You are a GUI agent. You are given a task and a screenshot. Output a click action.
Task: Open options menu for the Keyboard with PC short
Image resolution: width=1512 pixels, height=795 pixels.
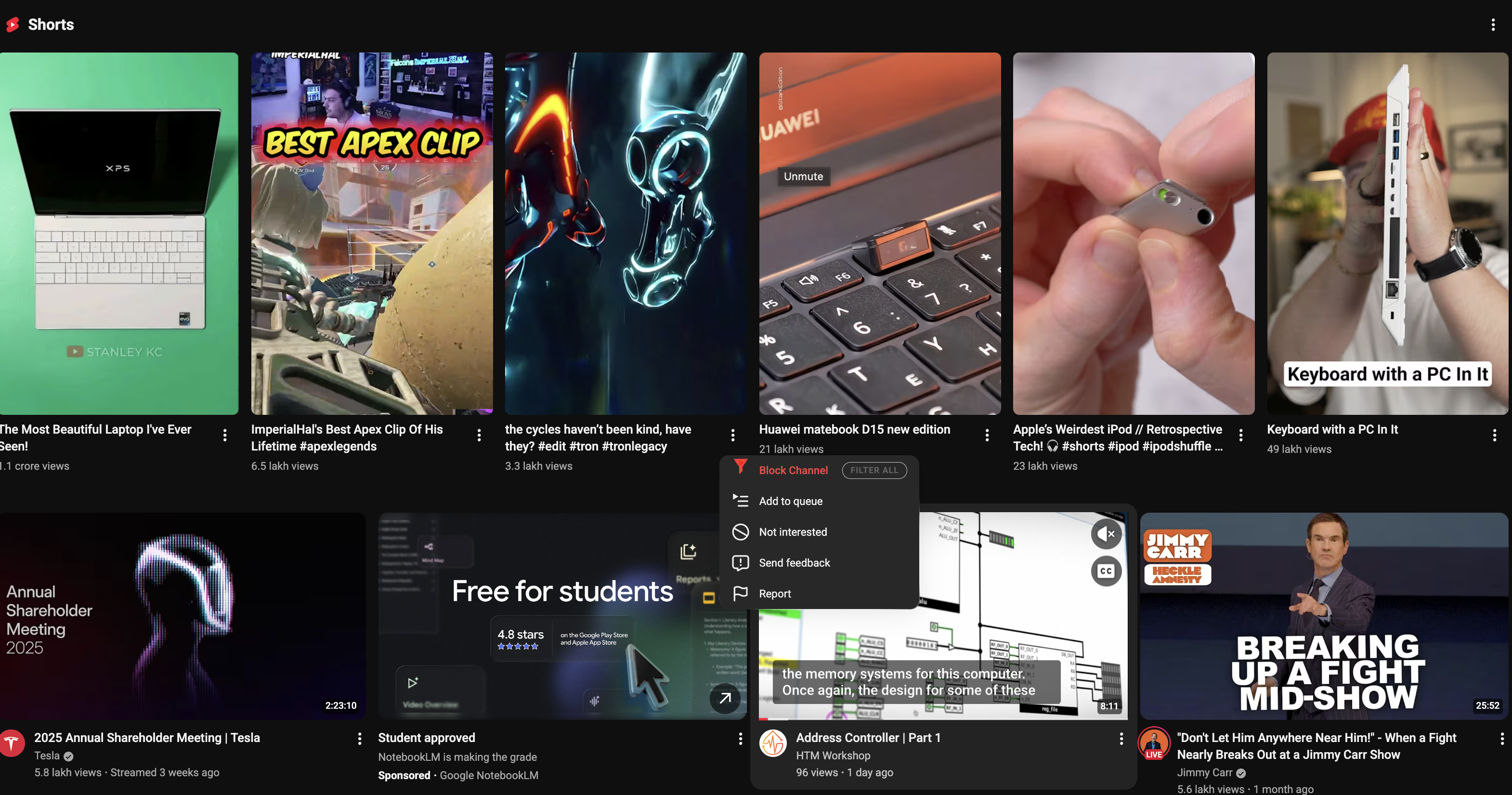pyautogui.click(x=1496, y=435)
